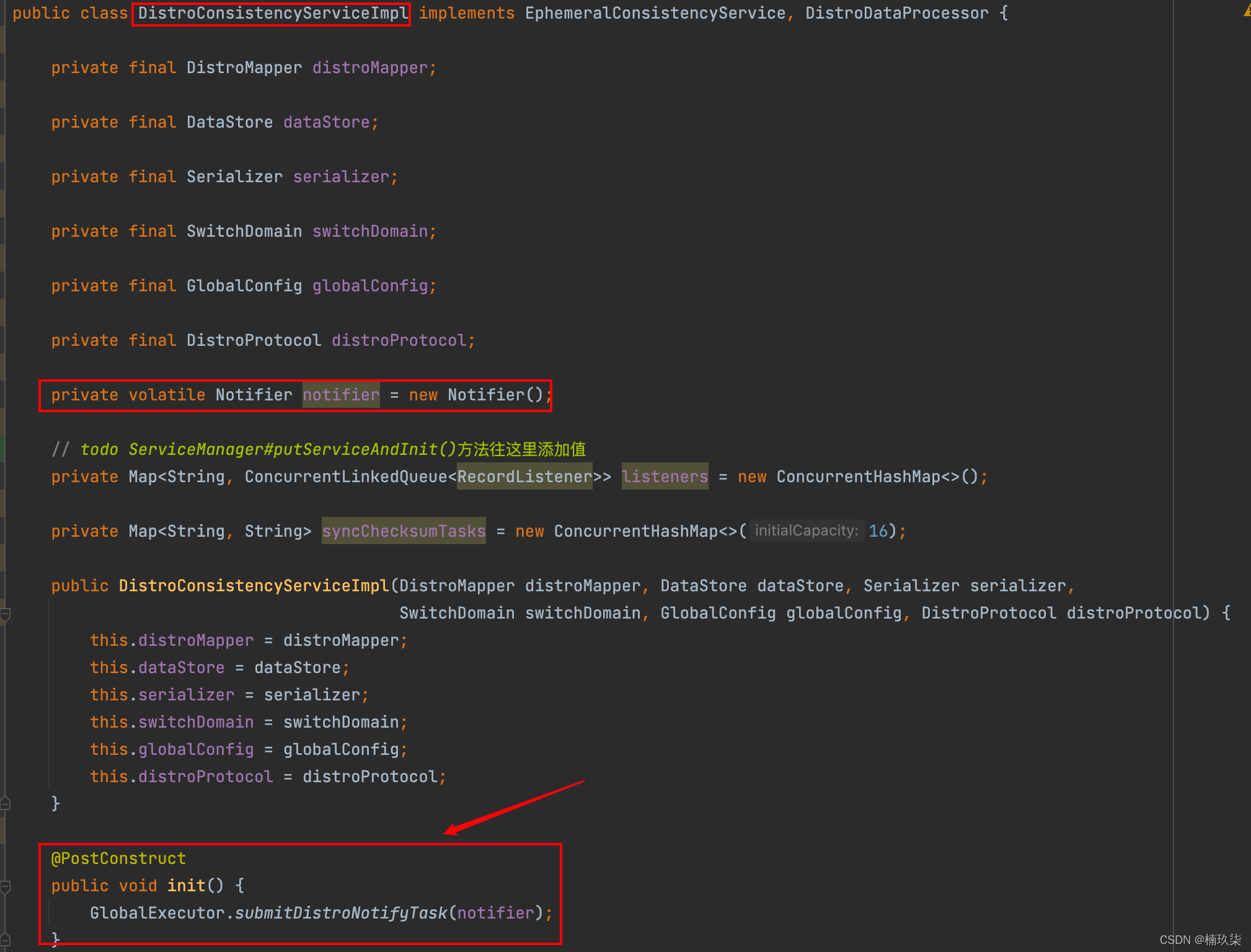Click the number 16 literal
The width and height of the screenshot is (1251, 952).
click(878, 531)
